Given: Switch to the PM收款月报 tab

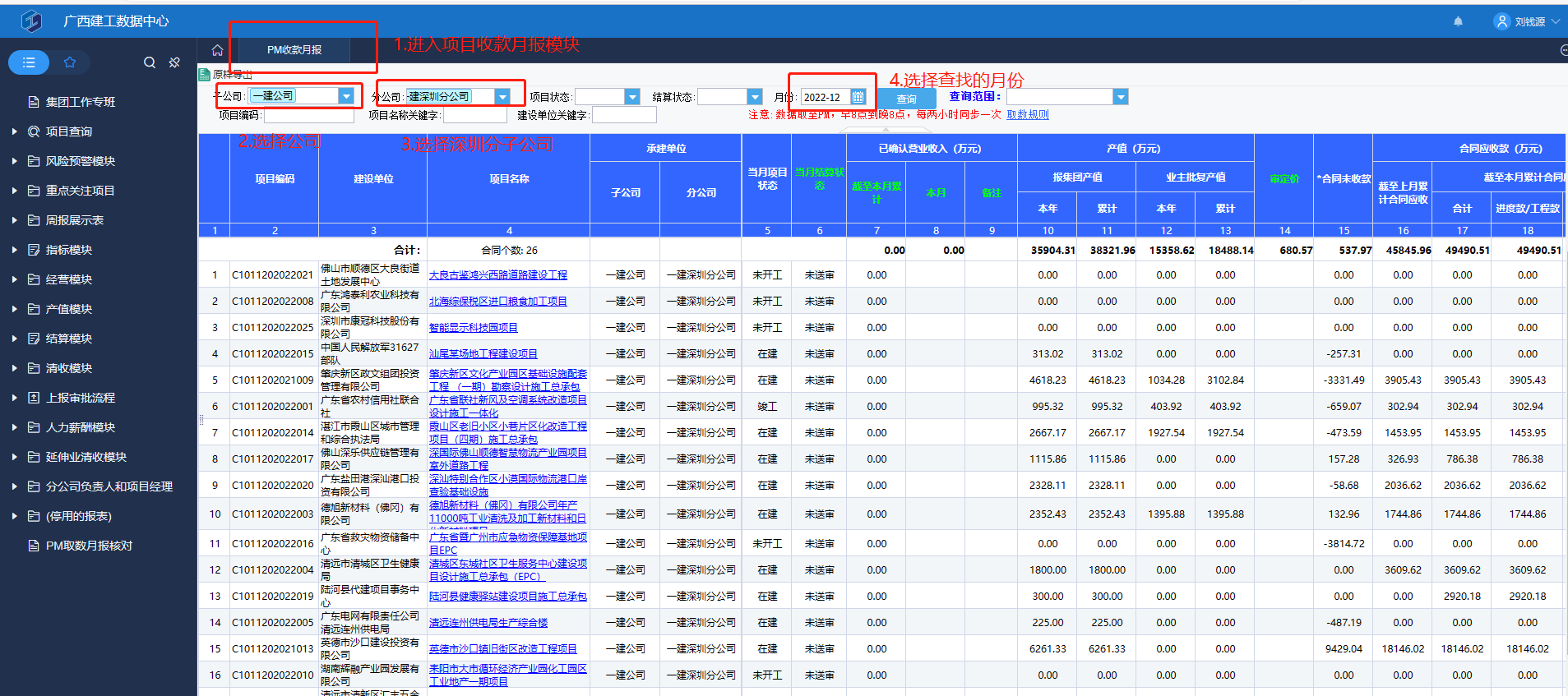Looking at the screenshot, I should (294, 50).
